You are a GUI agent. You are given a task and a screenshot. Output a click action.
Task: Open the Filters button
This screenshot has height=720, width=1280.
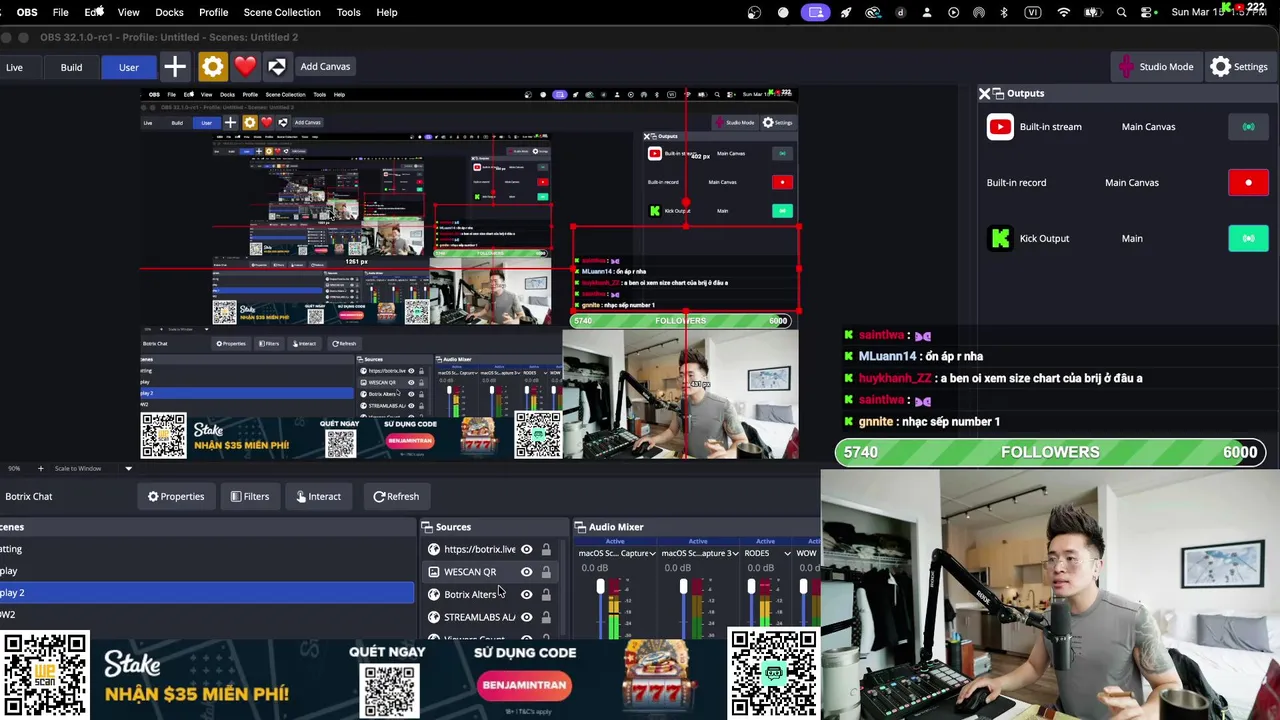tap(249, 496)
